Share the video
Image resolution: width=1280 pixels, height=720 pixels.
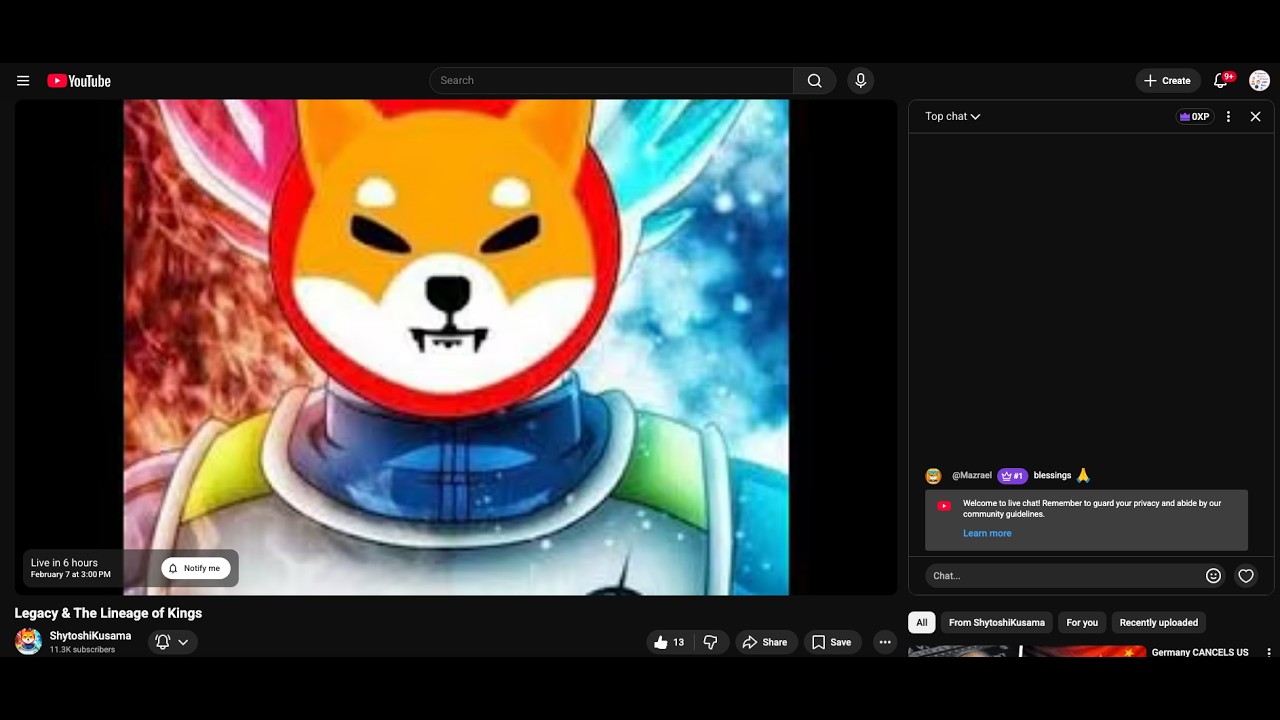(x=764, y=642)
